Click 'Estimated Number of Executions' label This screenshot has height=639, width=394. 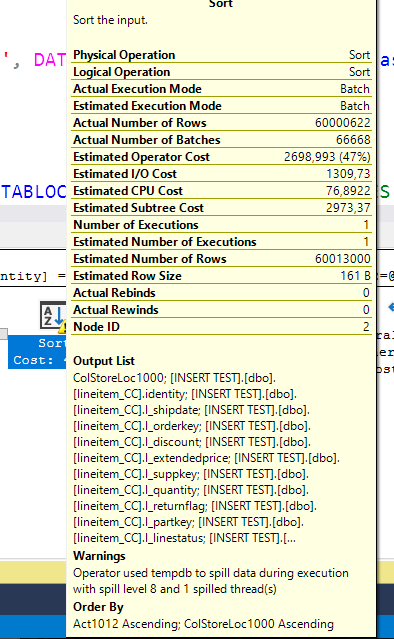[165, 242]
